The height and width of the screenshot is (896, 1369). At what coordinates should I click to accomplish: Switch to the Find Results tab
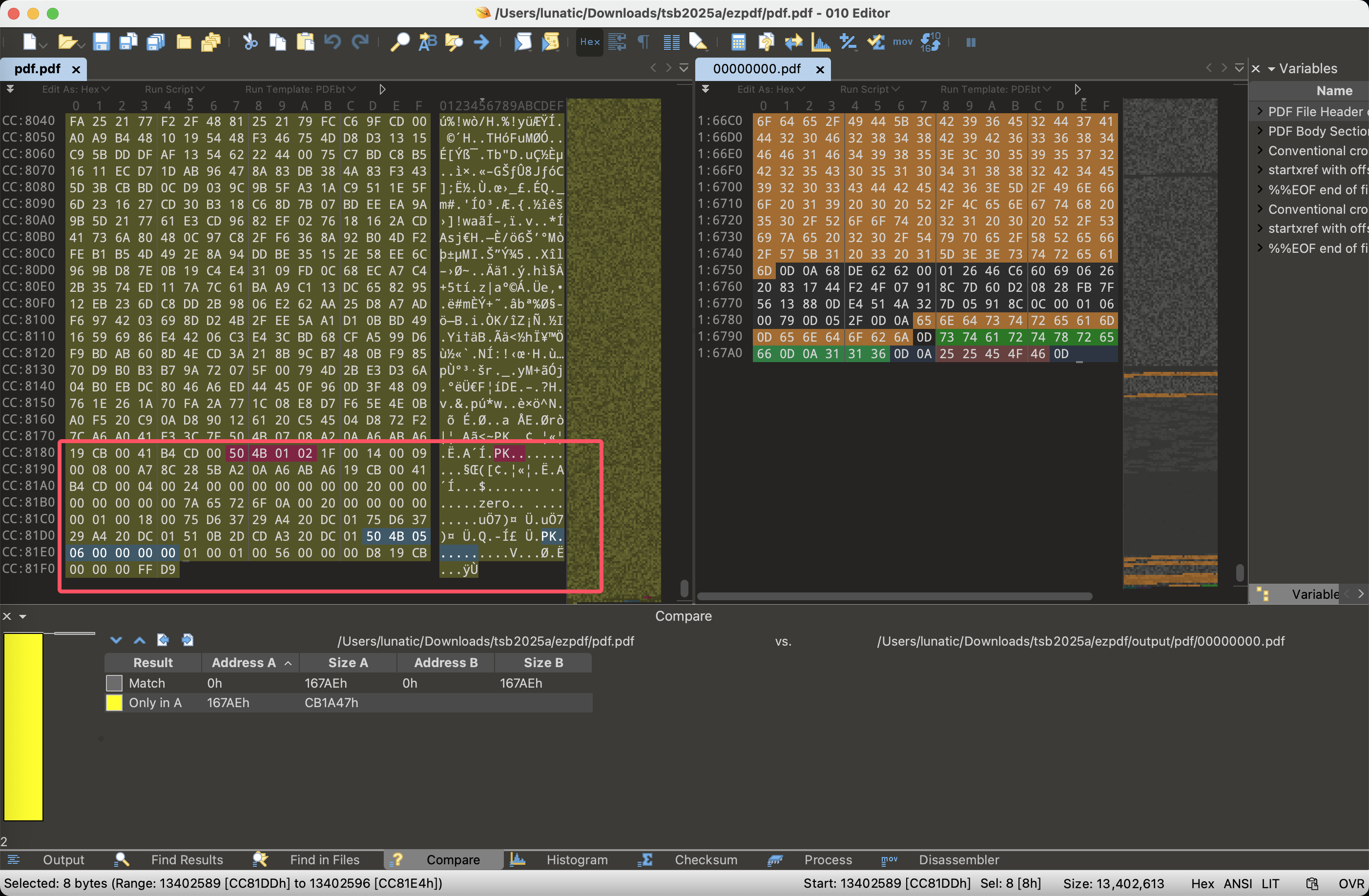point(187,860)
